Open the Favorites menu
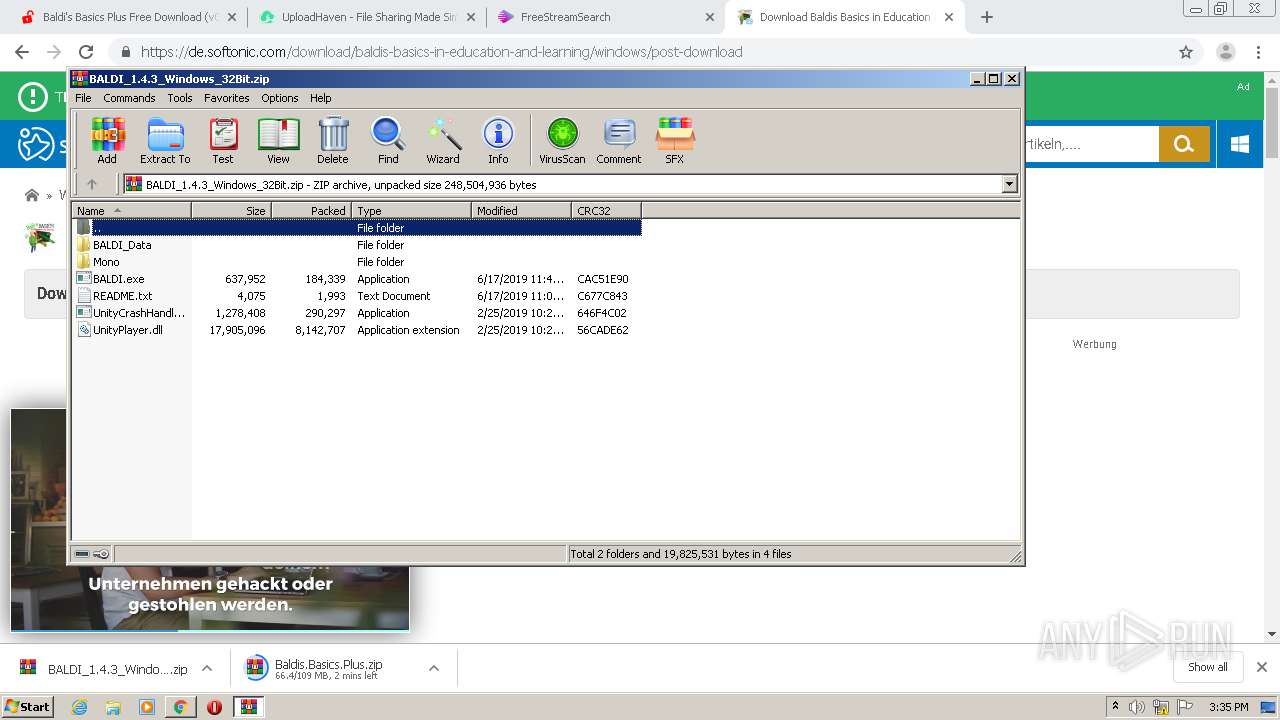This screenshot has width=1280, height=720. click(227, 98)
